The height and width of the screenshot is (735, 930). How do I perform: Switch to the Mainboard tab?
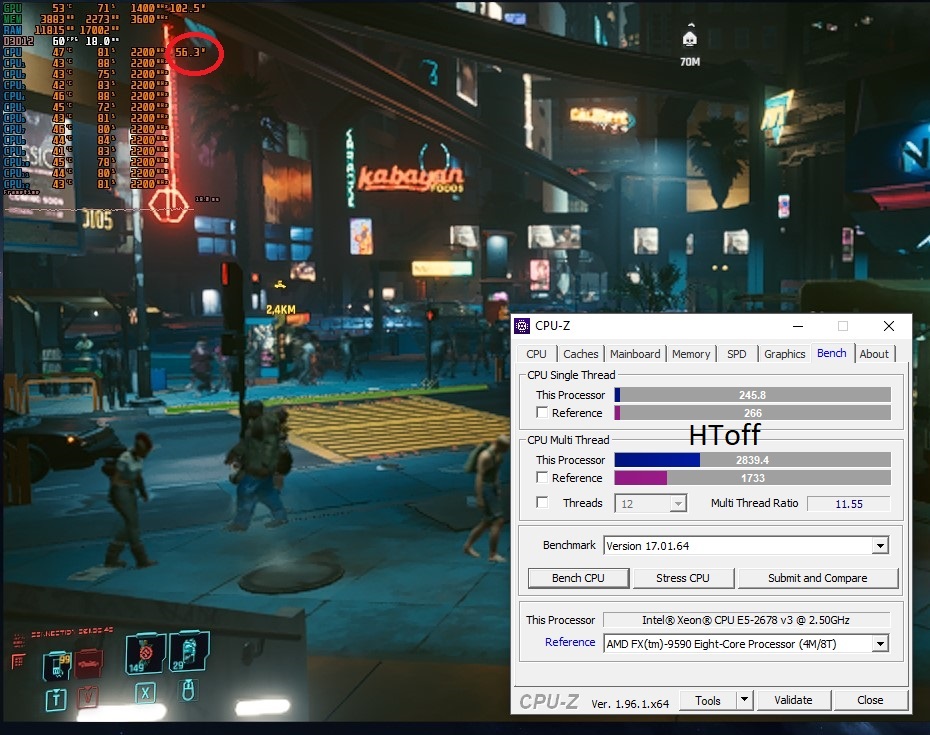(635, 354)
